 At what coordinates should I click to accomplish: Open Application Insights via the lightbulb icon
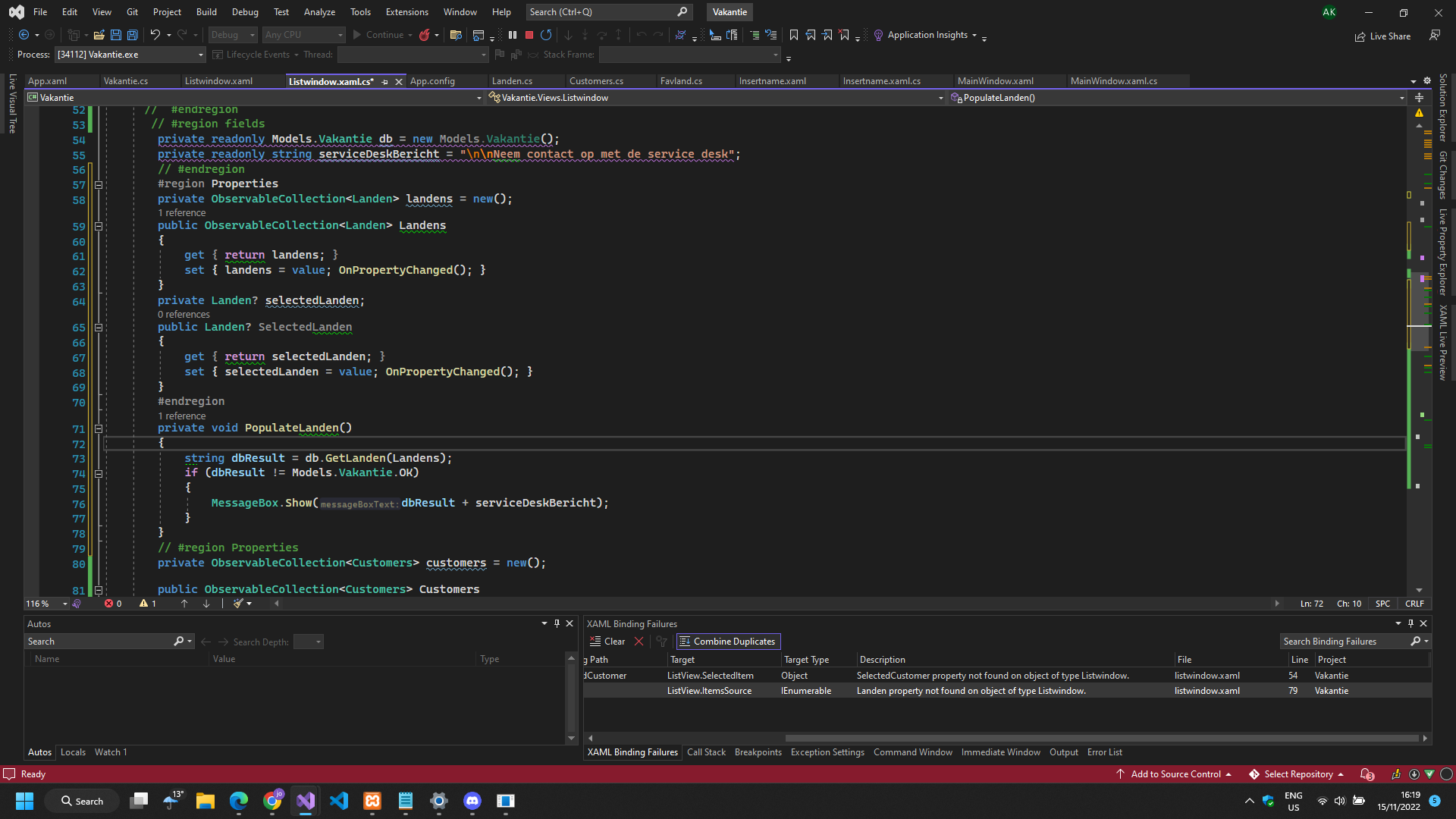pos(878,35)
